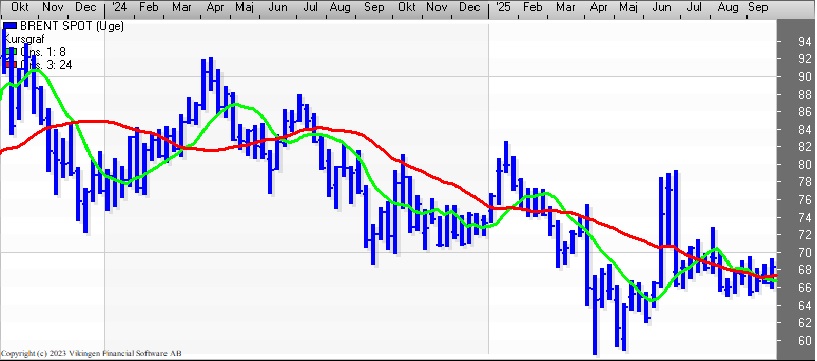The width and height of the screenshot is (817, 361).
Task: Select the BRENT SPOT (Uge) legend title
Action: pos(72,26)
